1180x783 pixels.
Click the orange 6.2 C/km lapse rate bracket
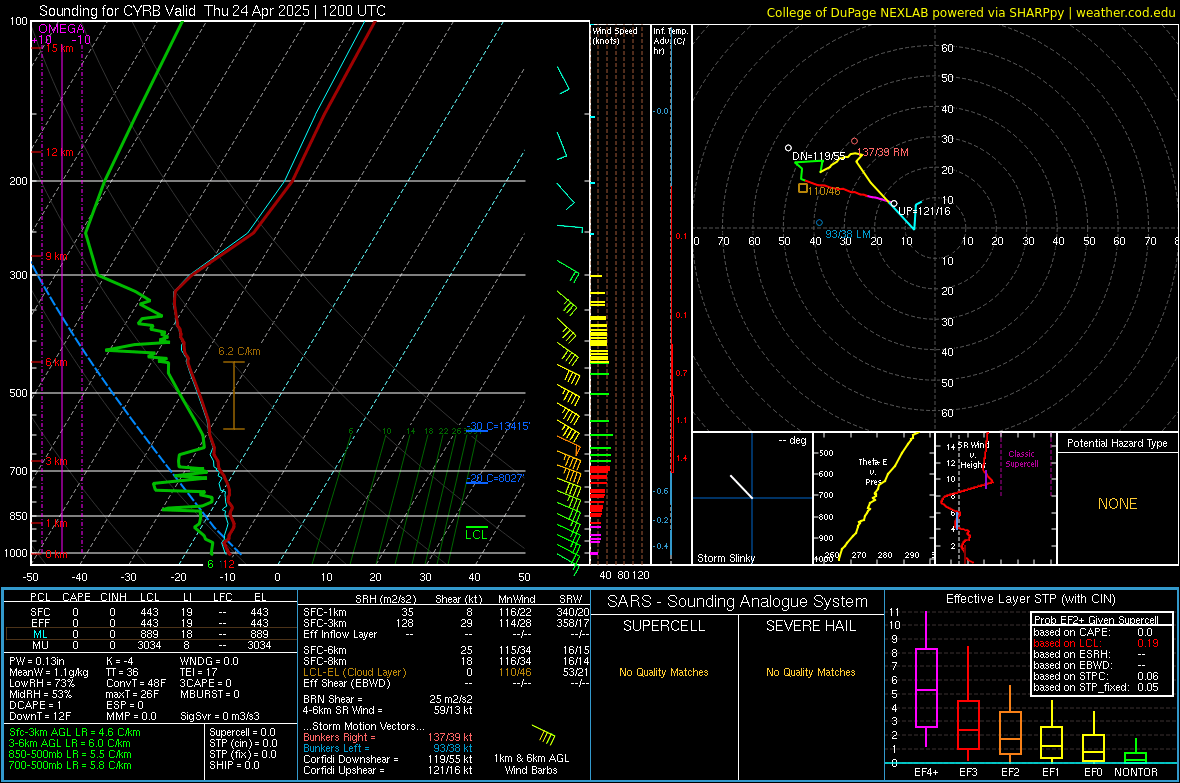234,396
